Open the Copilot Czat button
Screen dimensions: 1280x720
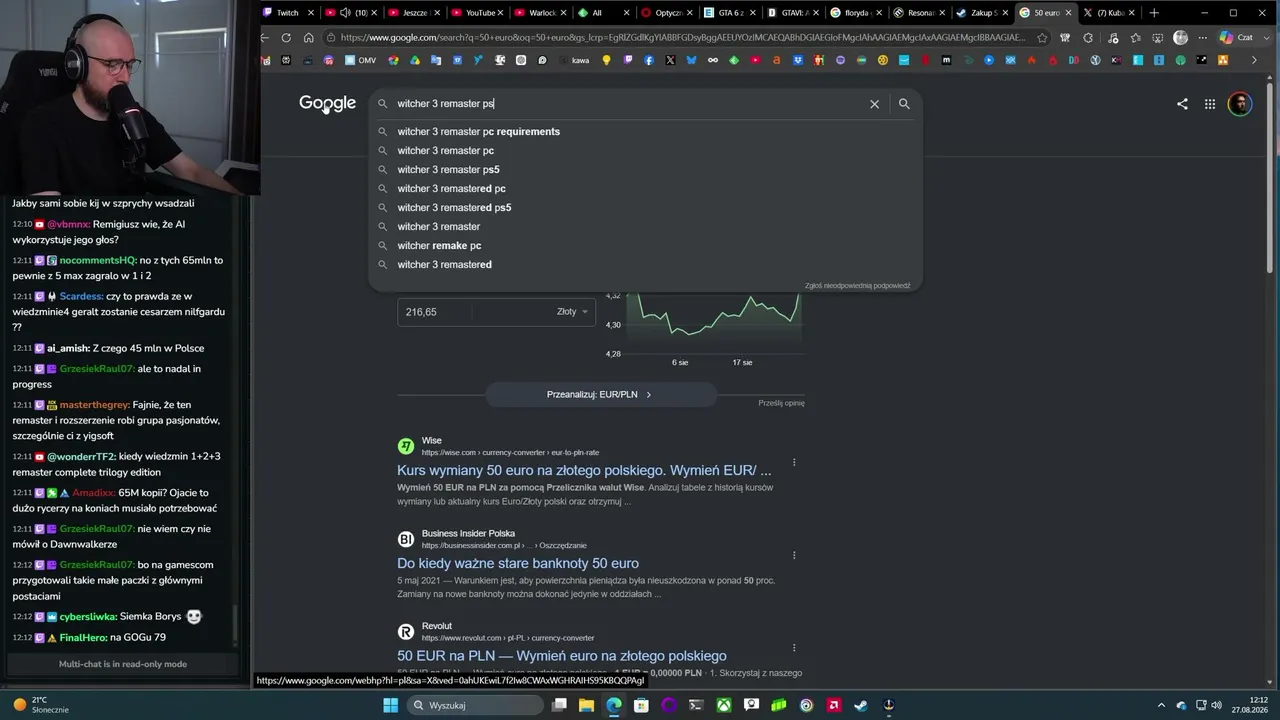point(1236,38)
